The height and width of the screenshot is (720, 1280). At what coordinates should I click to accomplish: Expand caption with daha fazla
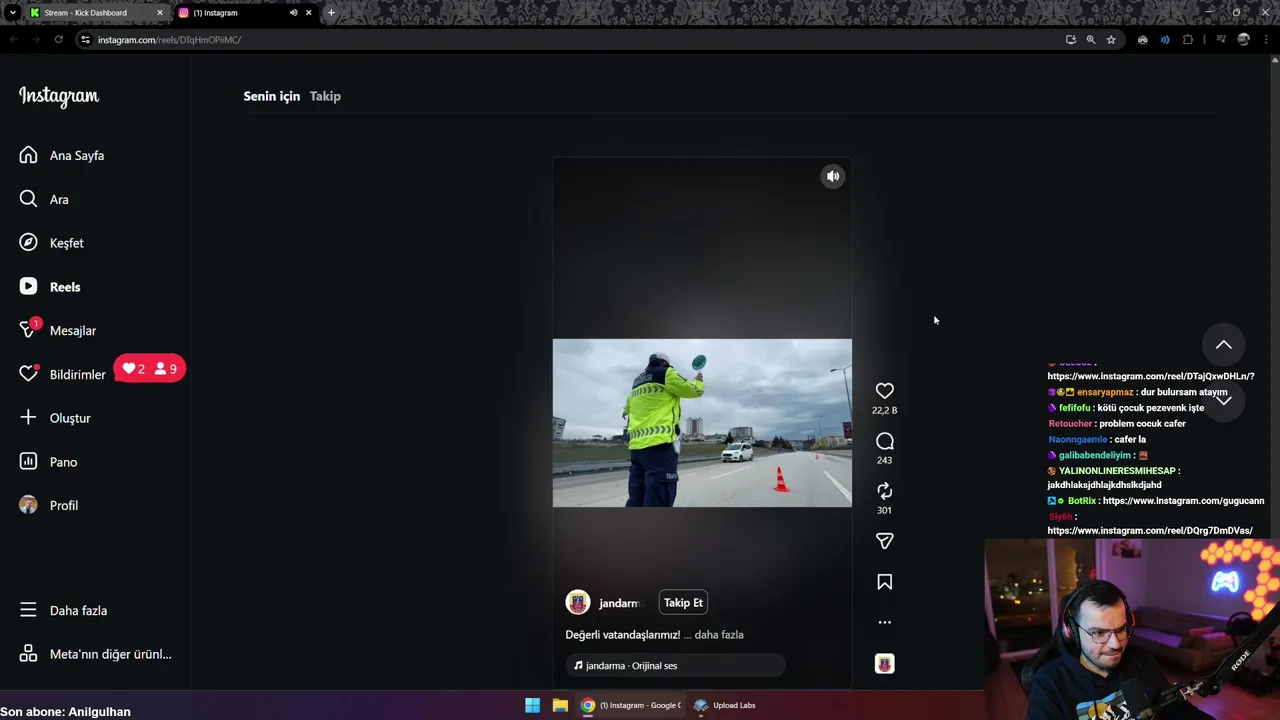click(x=719, y=635)
